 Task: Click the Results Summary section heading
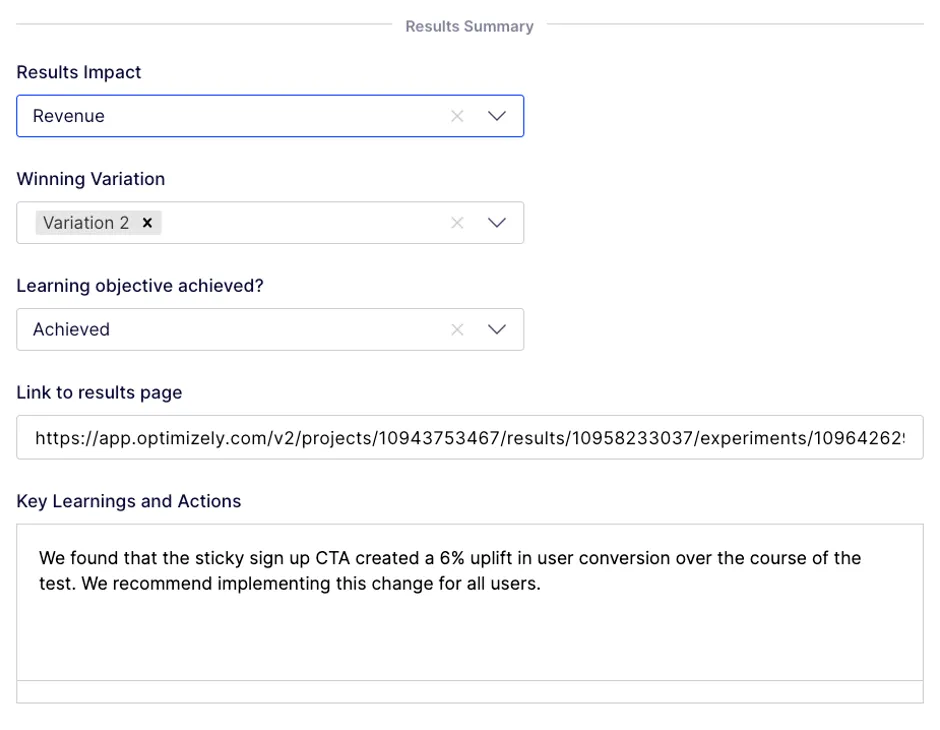tap(469, 26)
